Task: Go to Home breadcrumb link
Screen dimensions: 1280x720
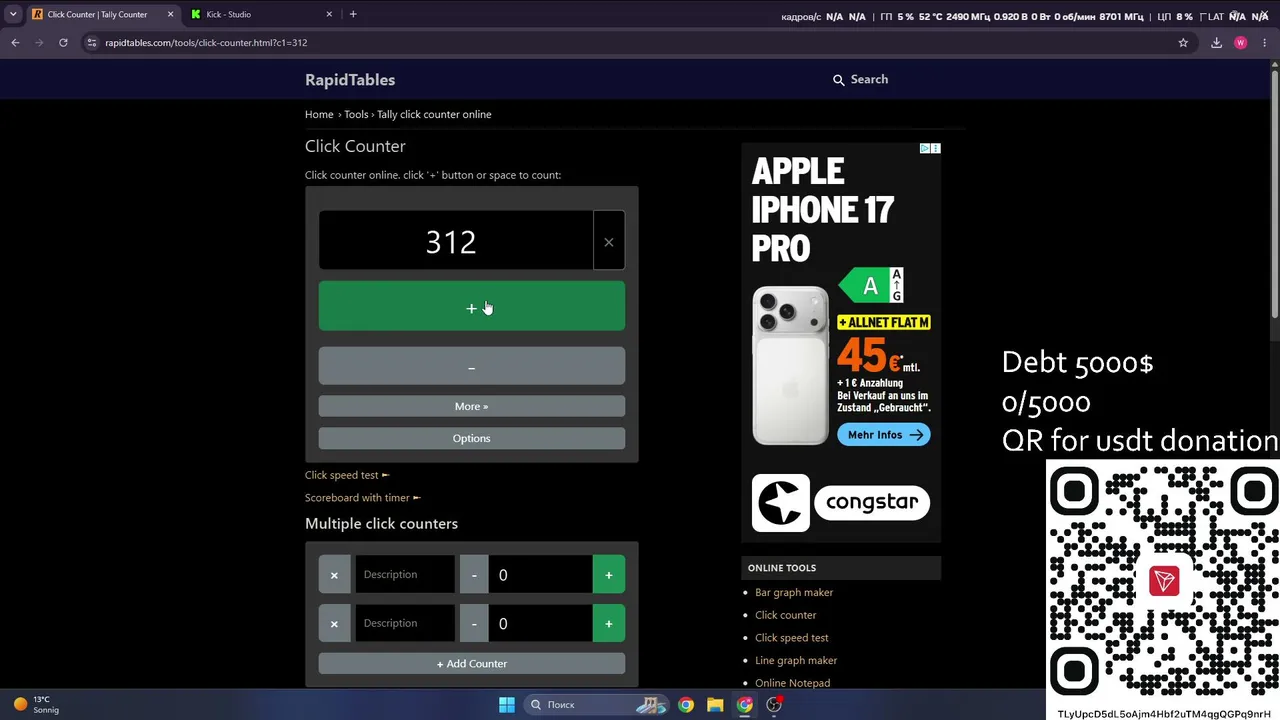Action: 319,114
